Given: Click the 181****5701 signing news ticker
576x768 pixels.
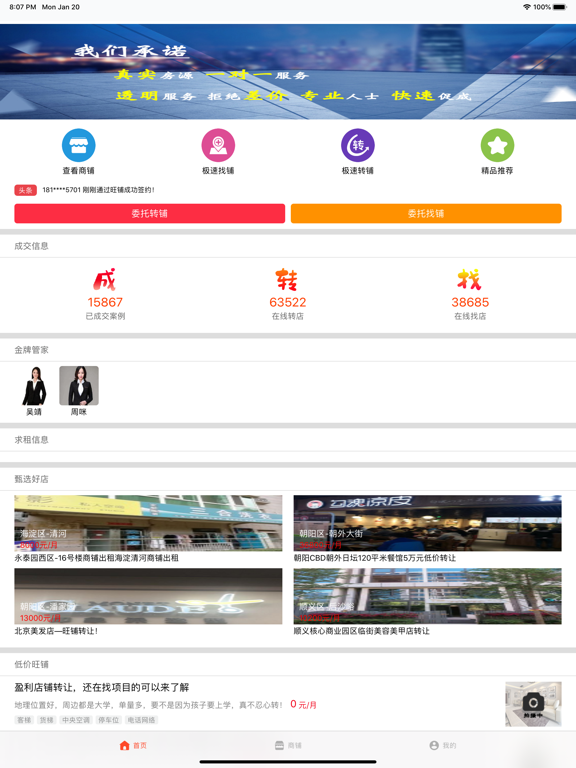Looking at the screenshot, I should click(x=98, y=190).
